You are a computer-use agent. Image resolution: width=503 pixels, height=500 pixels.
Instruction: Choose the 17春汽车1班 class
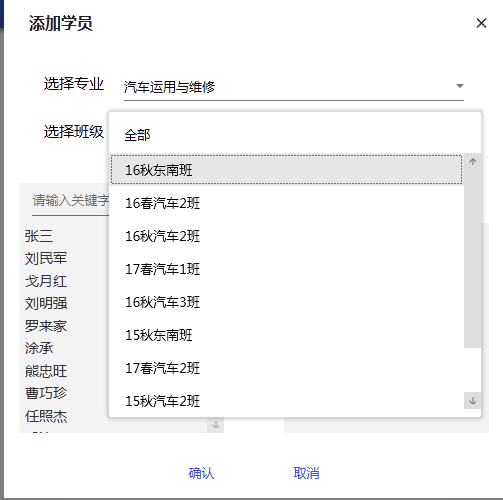pyautogui.click(x=287, y=269)
